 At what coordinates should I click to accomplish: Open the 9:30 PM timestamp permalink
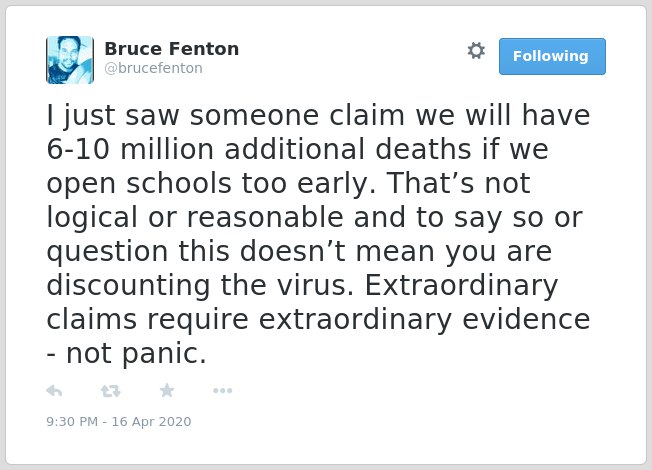(72, 421)
